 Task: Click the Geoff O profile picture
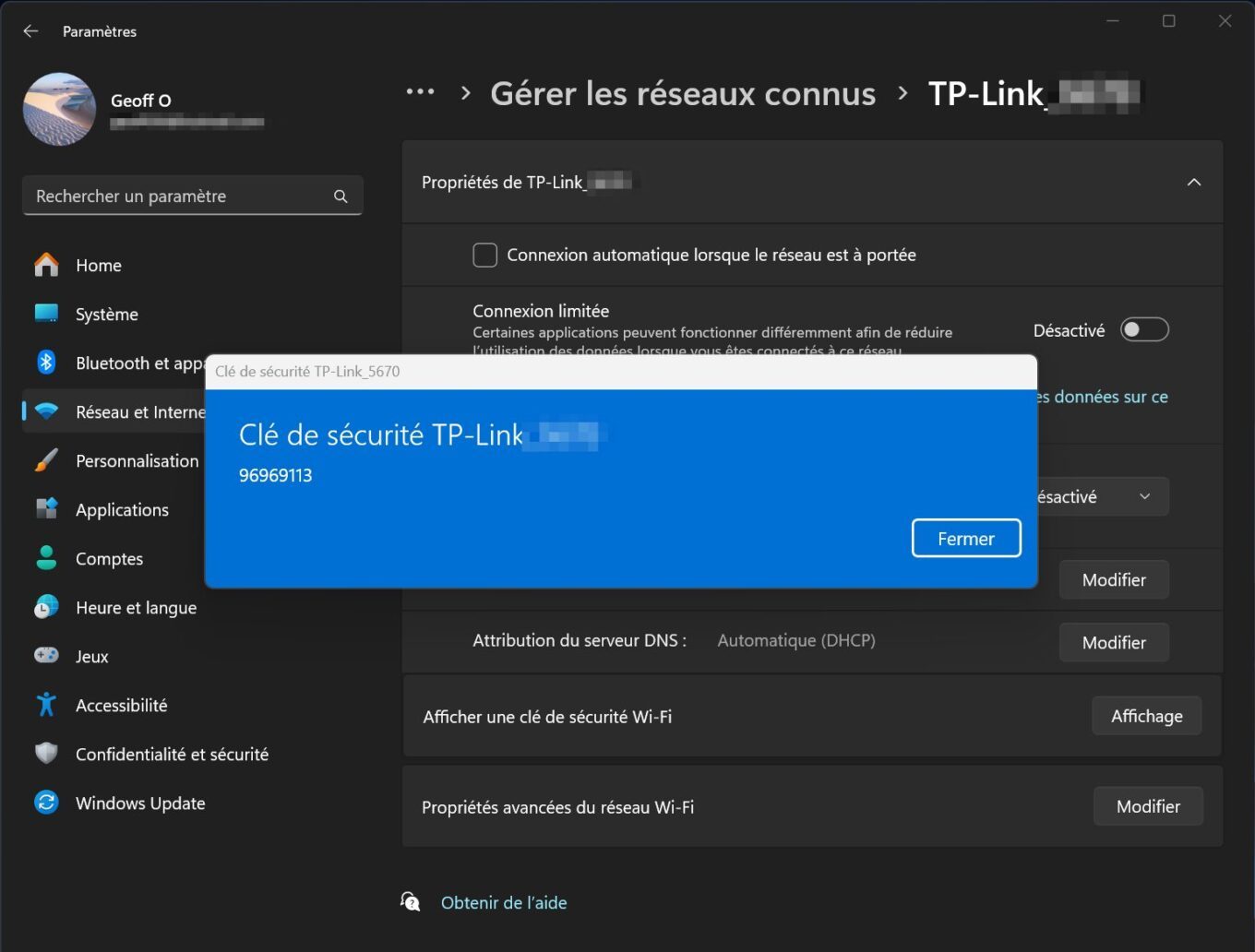point(59,109)
